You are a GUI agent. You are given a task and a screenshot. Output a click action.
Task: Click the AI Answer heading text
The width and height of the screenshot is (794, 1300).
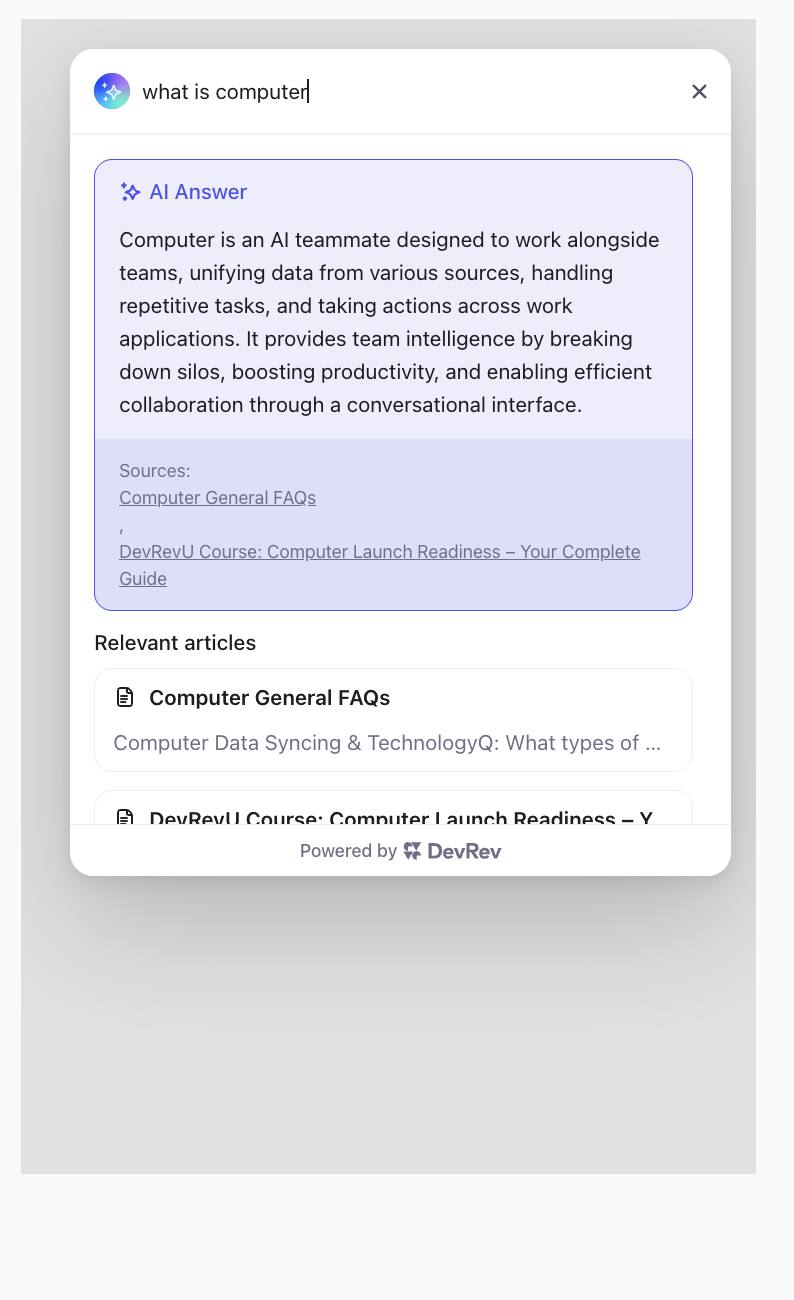click(198, 192)
